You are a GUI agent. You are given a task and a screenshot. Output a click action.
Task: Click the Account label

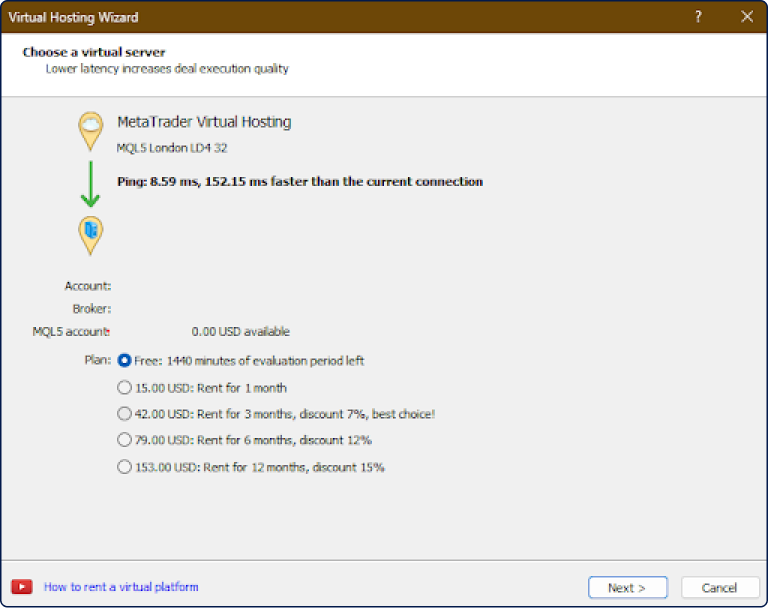tap(88, 286)
